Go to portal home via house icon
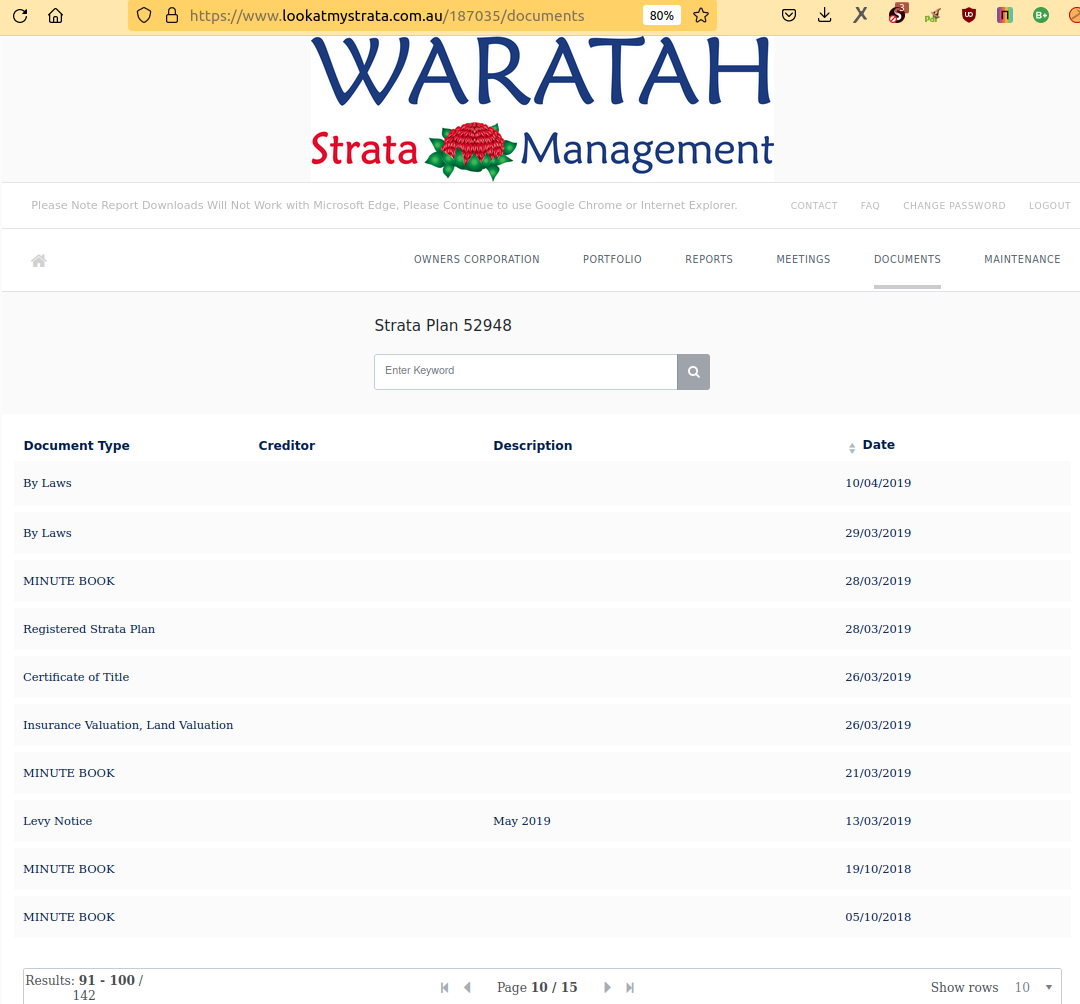This screenshot has width=1080, height=1004. pos(39,260)
